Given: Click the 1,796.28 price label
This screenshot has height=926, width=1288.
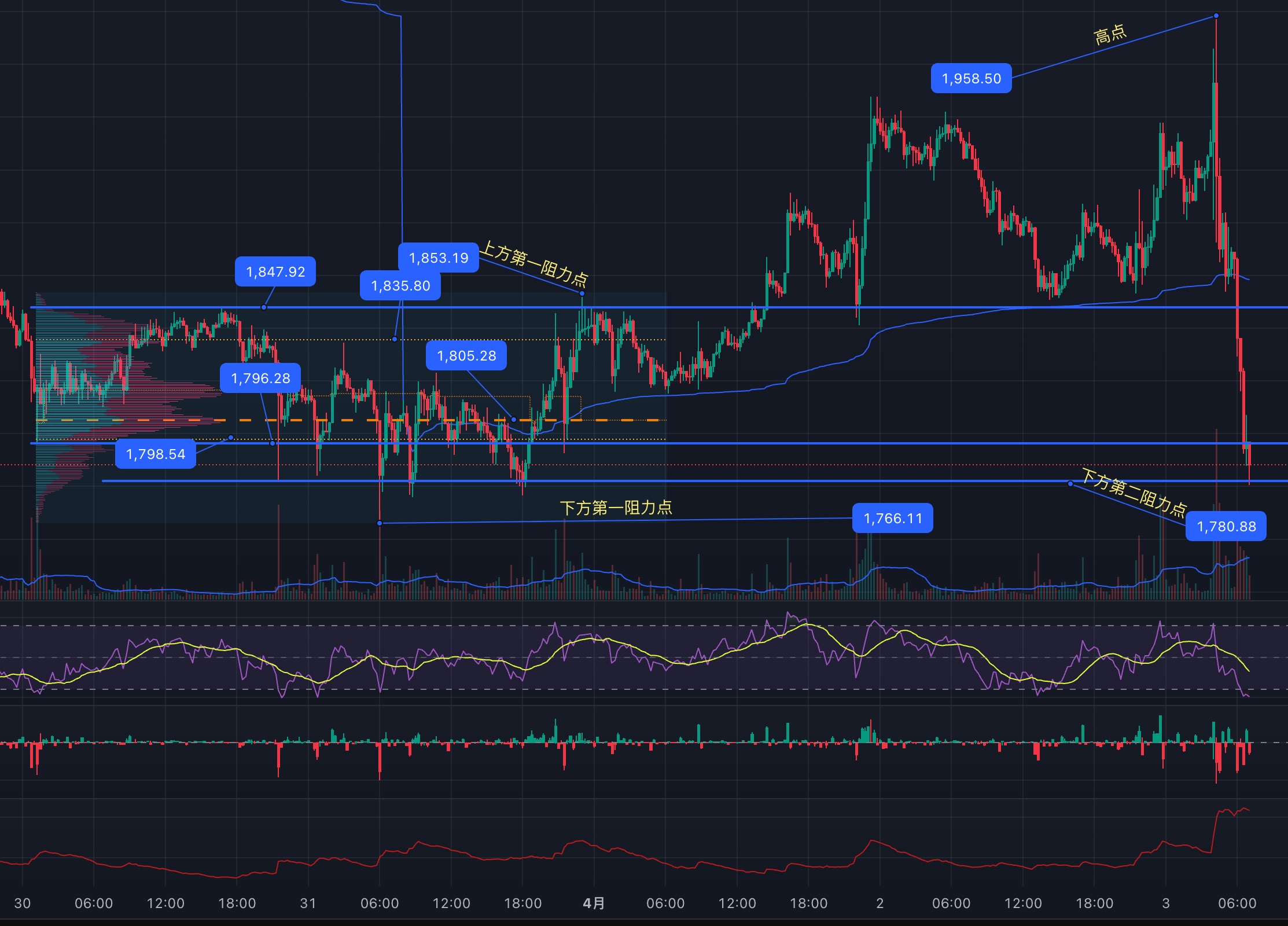Looking at the screenshot, I should pos(260,378).
